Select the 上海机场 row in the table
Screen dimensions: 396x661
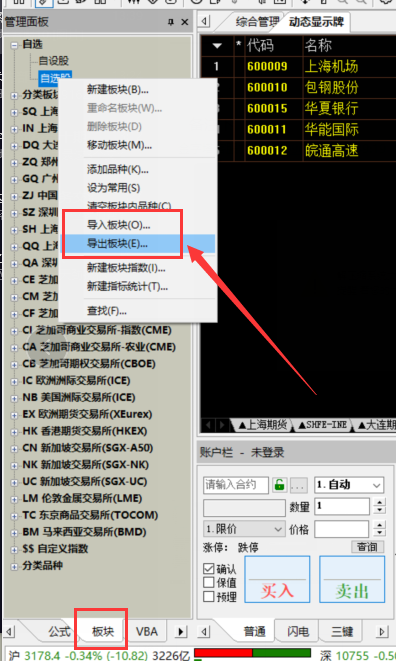298,66
